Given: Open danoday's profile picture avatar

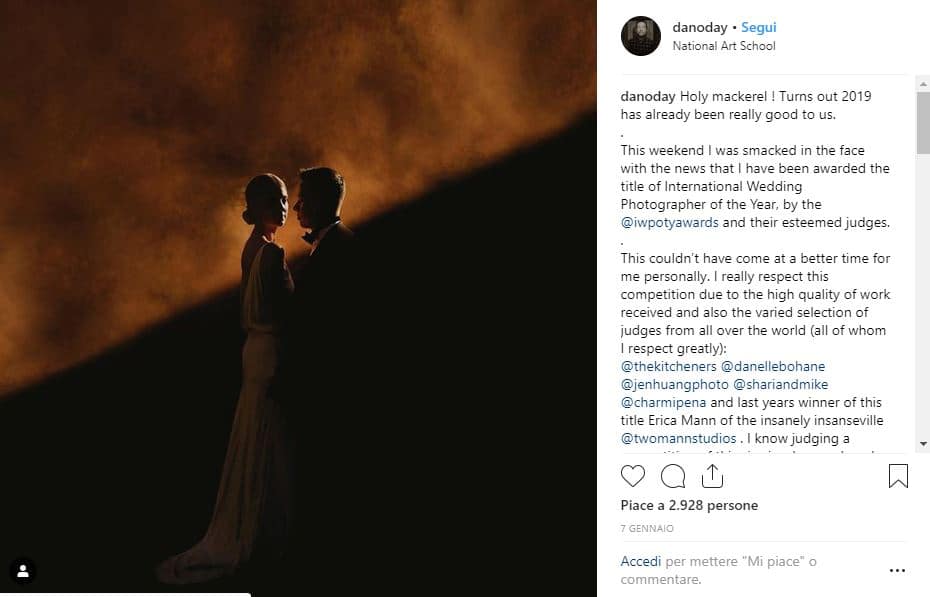Looking at the screenshot, I should pos(641,36).
